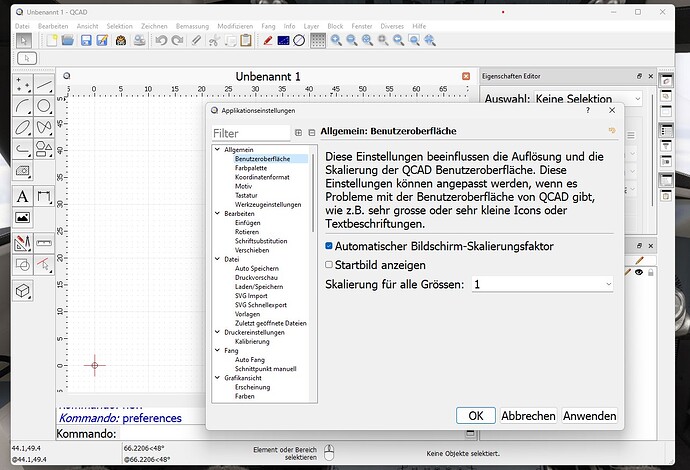Toggle draft mode circle icon
The image size is (690, 470).
click(299, 40)
